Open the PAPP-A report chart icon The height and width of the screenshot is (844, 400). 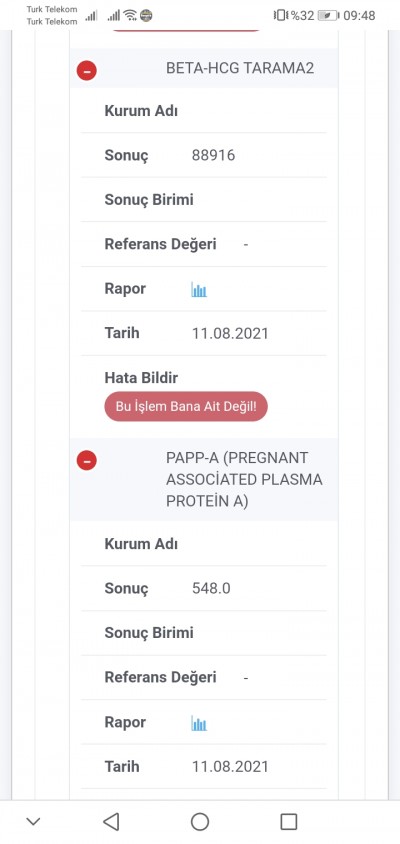tap(199, 723)
